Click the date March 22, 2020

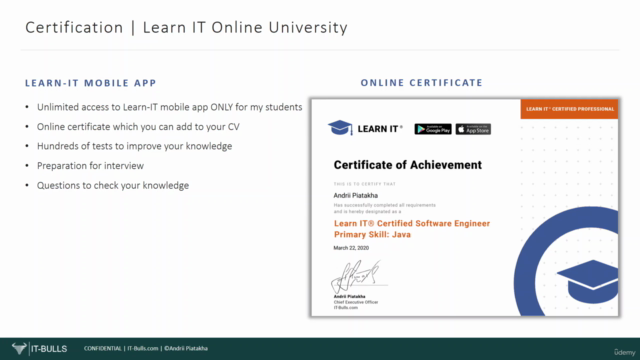click(351, 248)
